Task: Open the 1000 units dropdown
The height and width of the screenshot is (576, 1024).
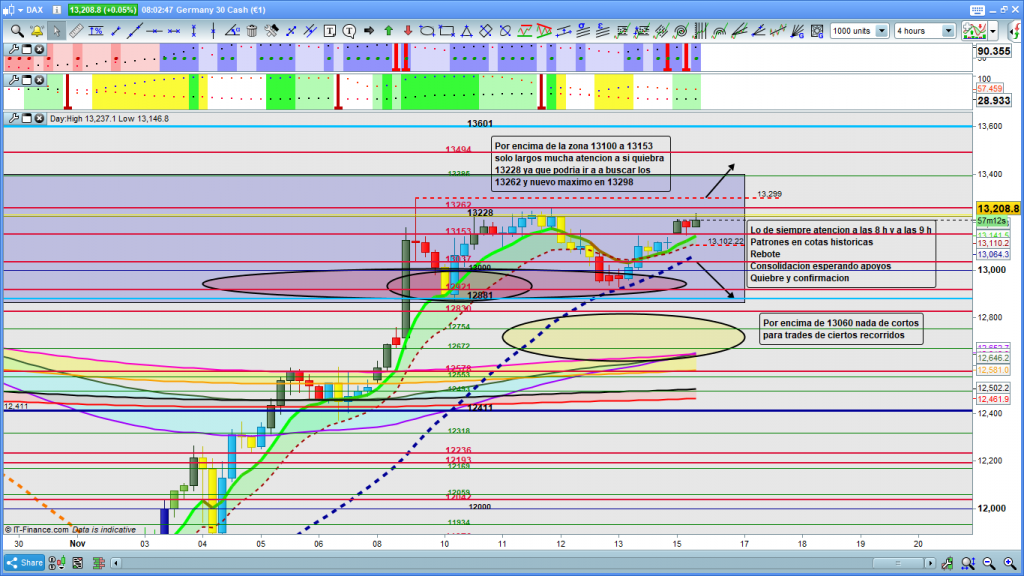Action: click(x=881, y=31)
